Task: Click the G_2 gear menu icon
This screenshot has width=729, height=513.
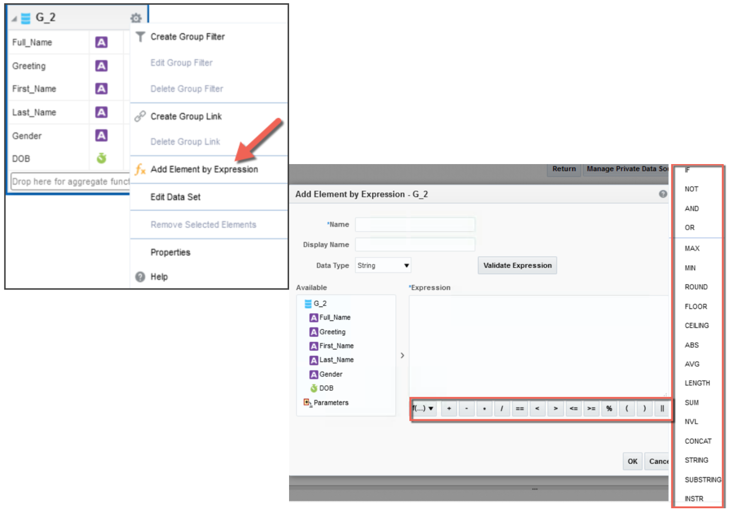Action: click(136, 18)
